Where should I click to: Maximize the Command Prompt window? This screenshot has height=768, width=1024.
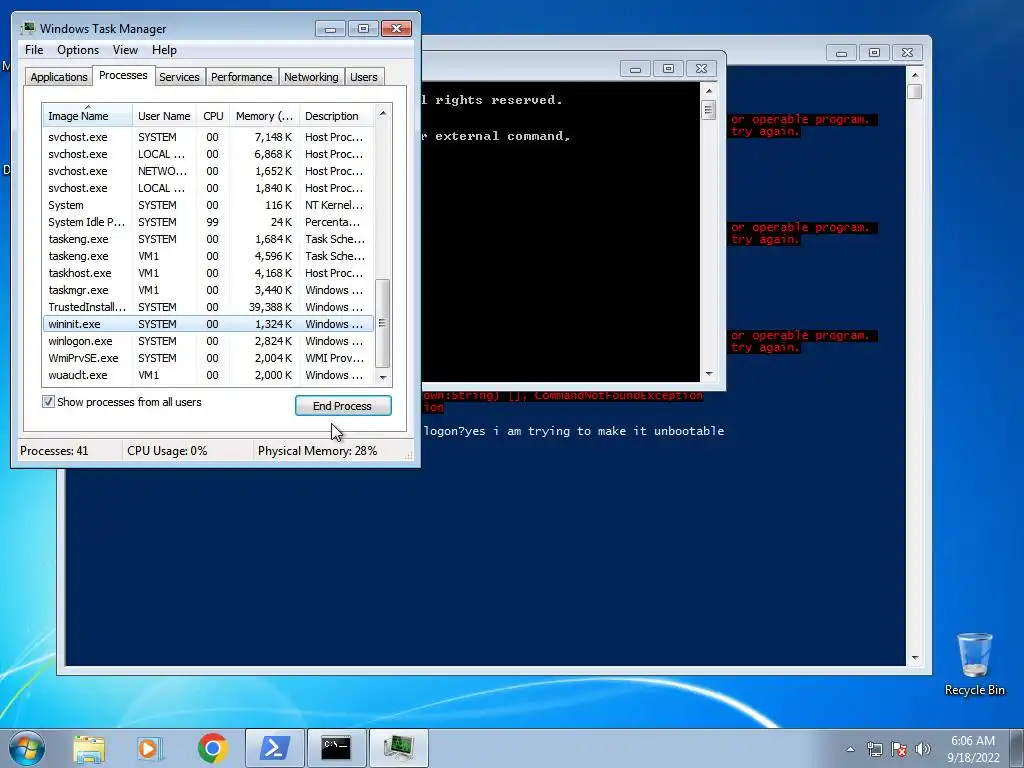pos(668,68)
